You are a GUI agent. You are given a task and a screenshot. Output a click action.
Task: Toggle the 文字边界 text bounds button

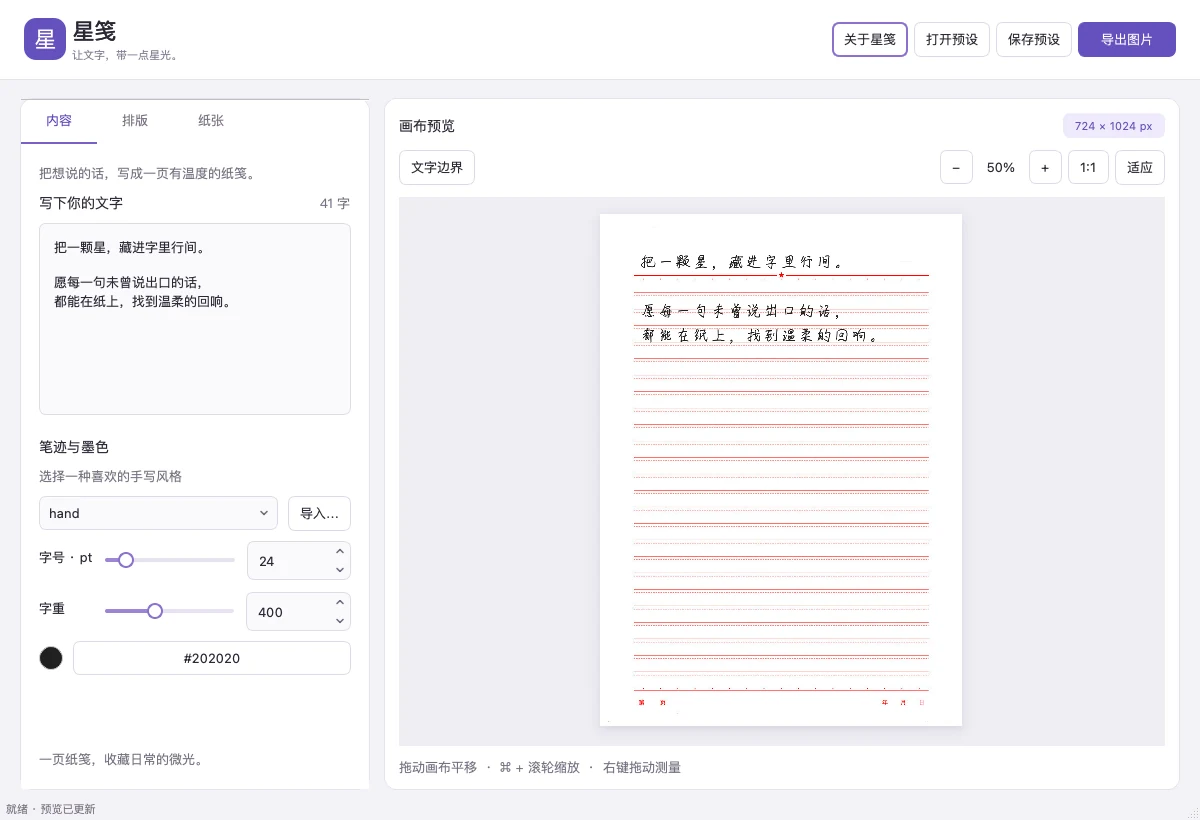pyautogui.click(x=437, y=167)
